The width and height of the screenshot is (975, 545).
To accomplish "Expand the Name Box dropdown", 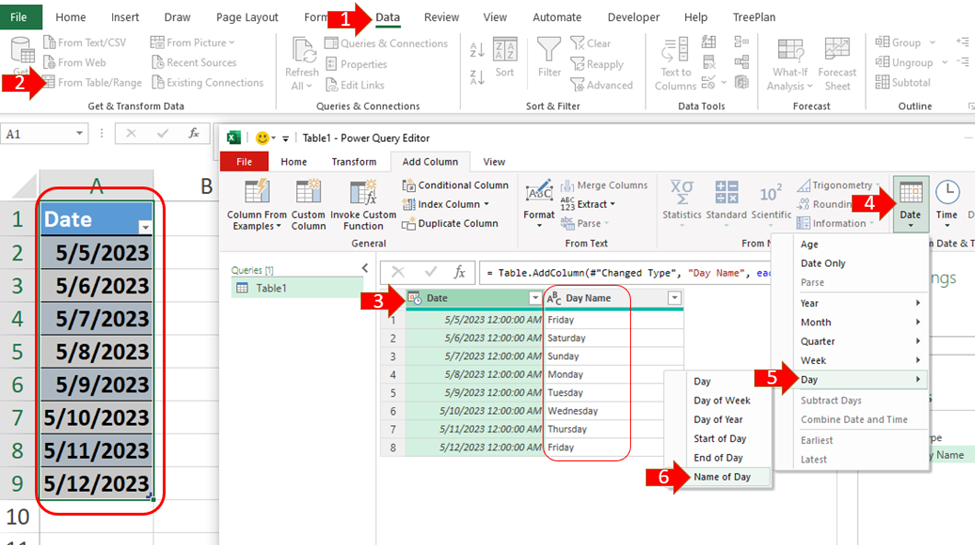I will pyautogui.click(x=79, y=134).
